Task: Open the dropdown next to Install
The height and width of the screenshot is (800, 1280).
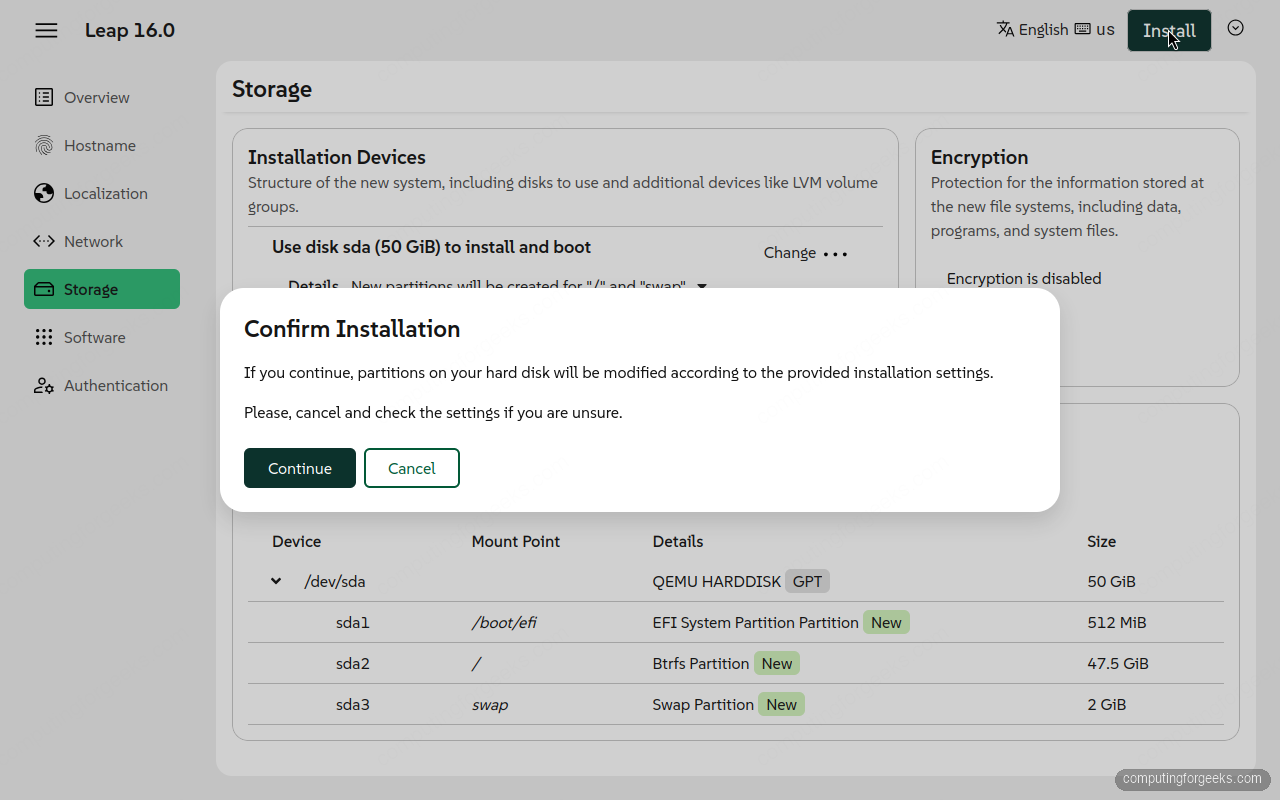Action: [1236, 28]
